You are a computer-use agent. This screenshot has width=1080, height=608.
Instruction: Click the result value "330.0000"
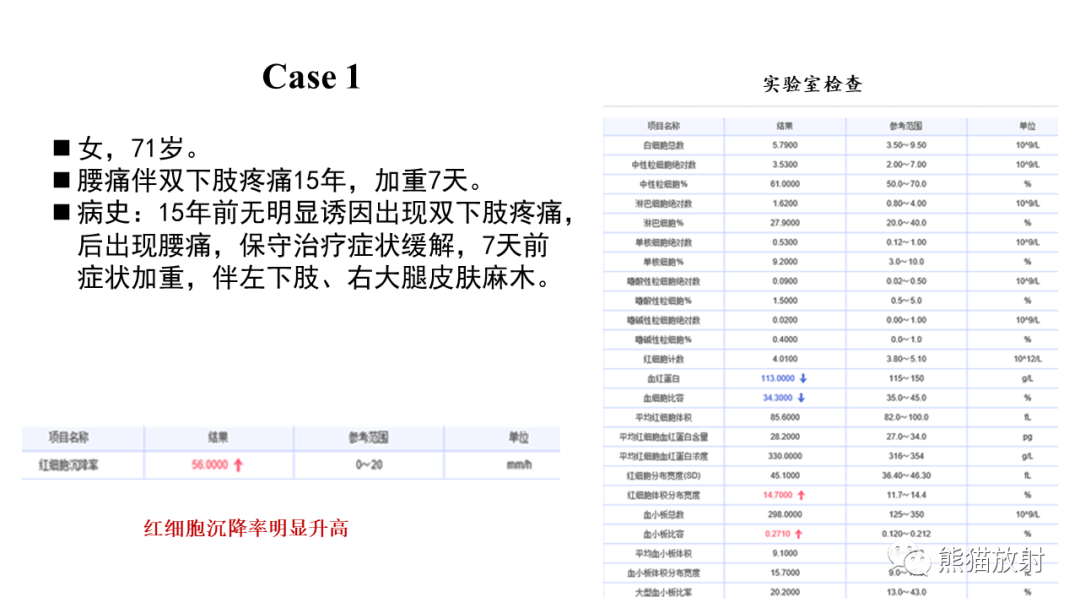(x=785, y=456)
